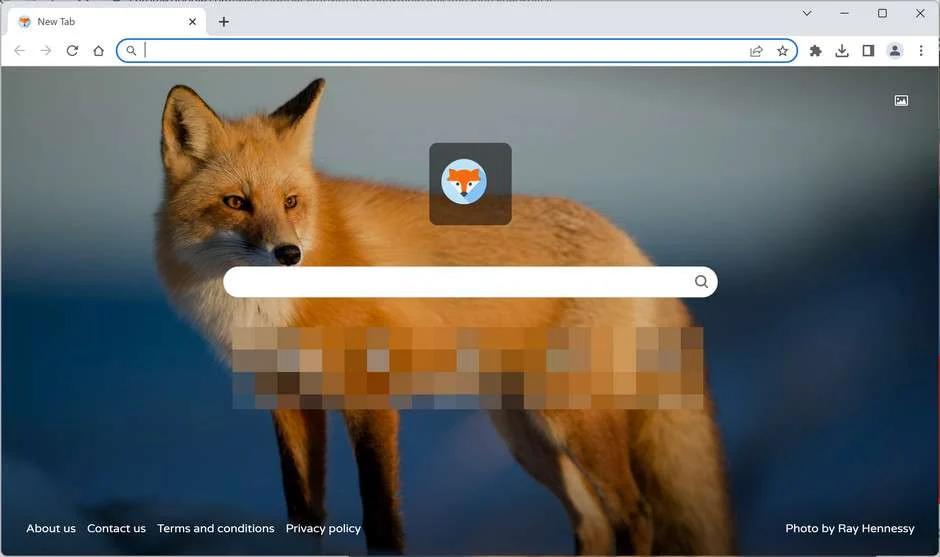The height and width of the screenshot is (557, 940).
Task: Open the Contact us link
Action: click(116, 528)
